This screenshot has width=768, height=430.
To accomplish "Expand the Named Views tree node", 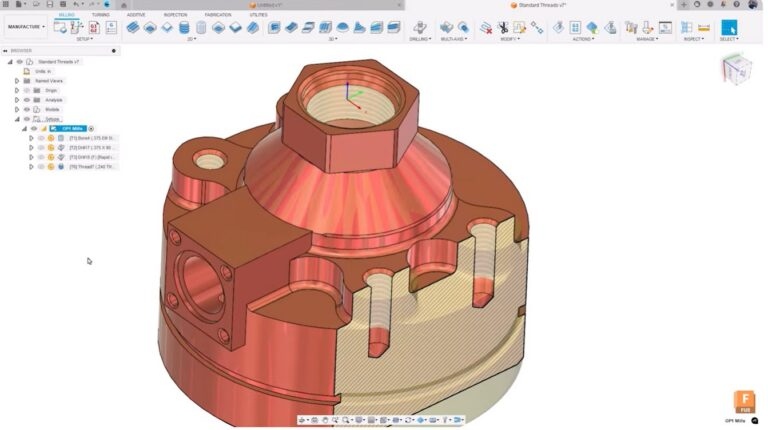I will coord(17,81).
